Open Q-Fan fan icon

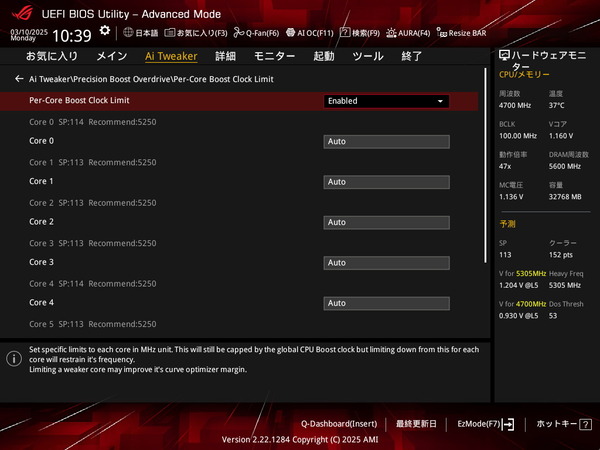[239, 33]
